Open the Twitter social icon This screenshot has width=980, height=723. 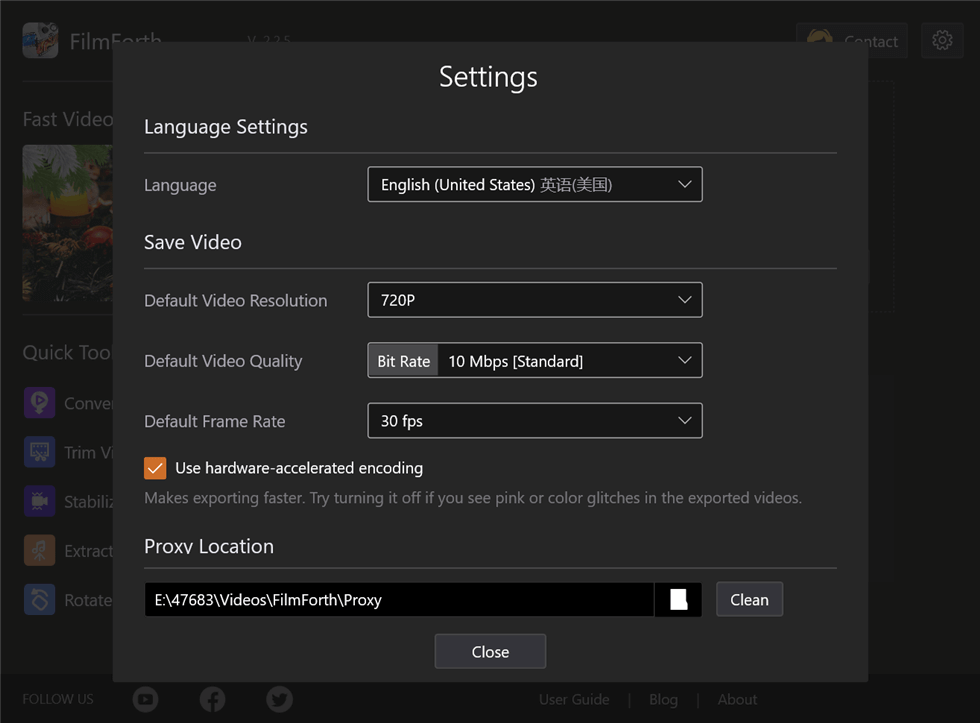pos(279,699)
